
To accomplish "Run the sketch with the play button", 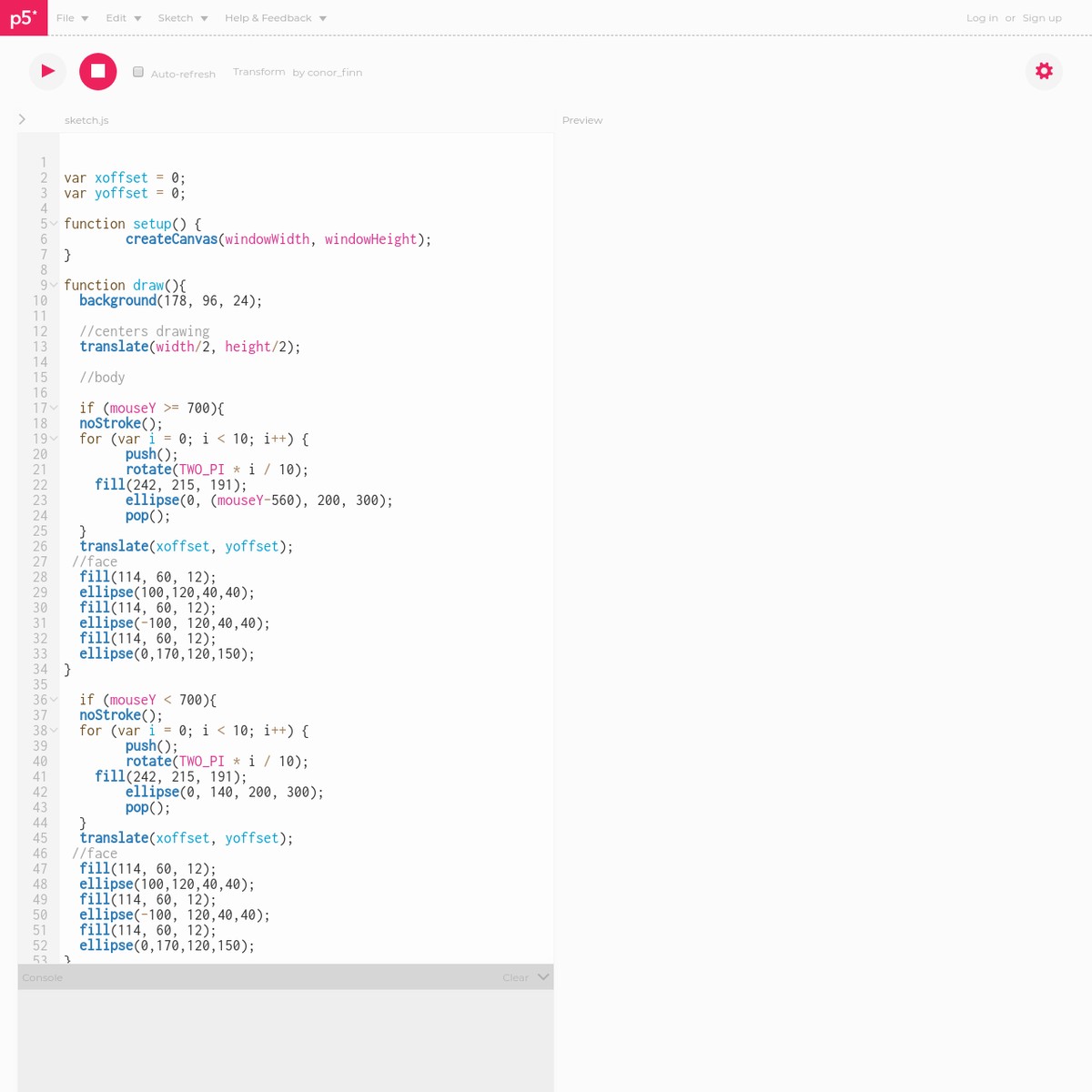I will (x=47, y=71).
